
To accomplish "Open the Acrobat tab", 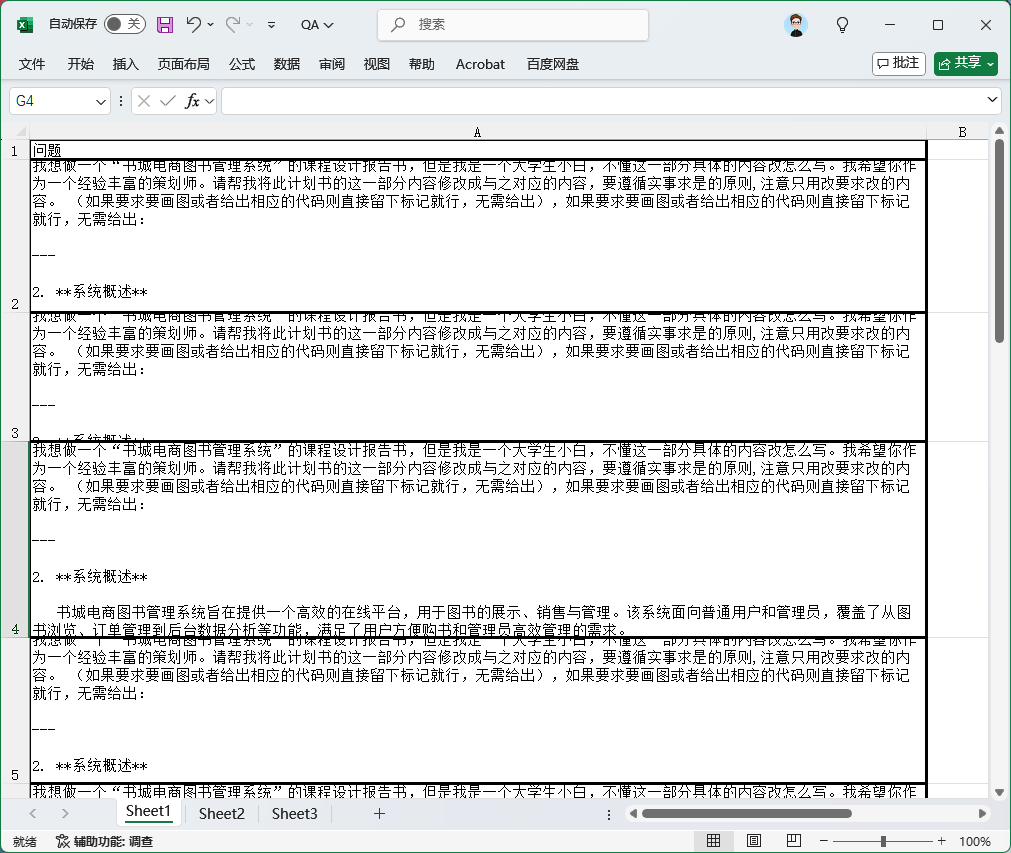I will pos(480,64).
